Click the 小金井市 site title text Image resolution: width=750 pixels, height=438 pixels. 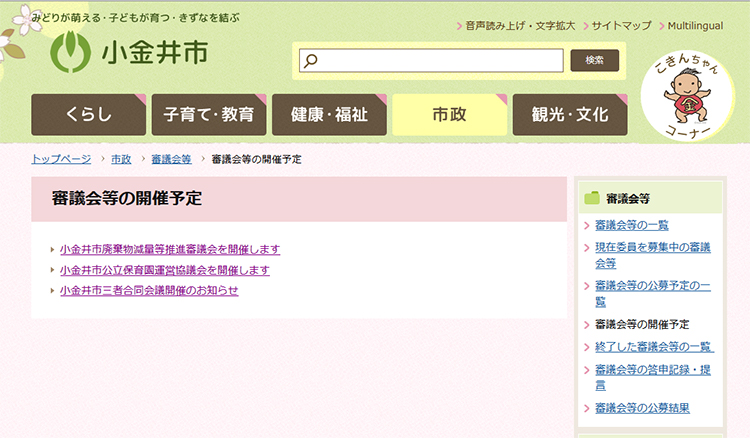coord(155,53)
